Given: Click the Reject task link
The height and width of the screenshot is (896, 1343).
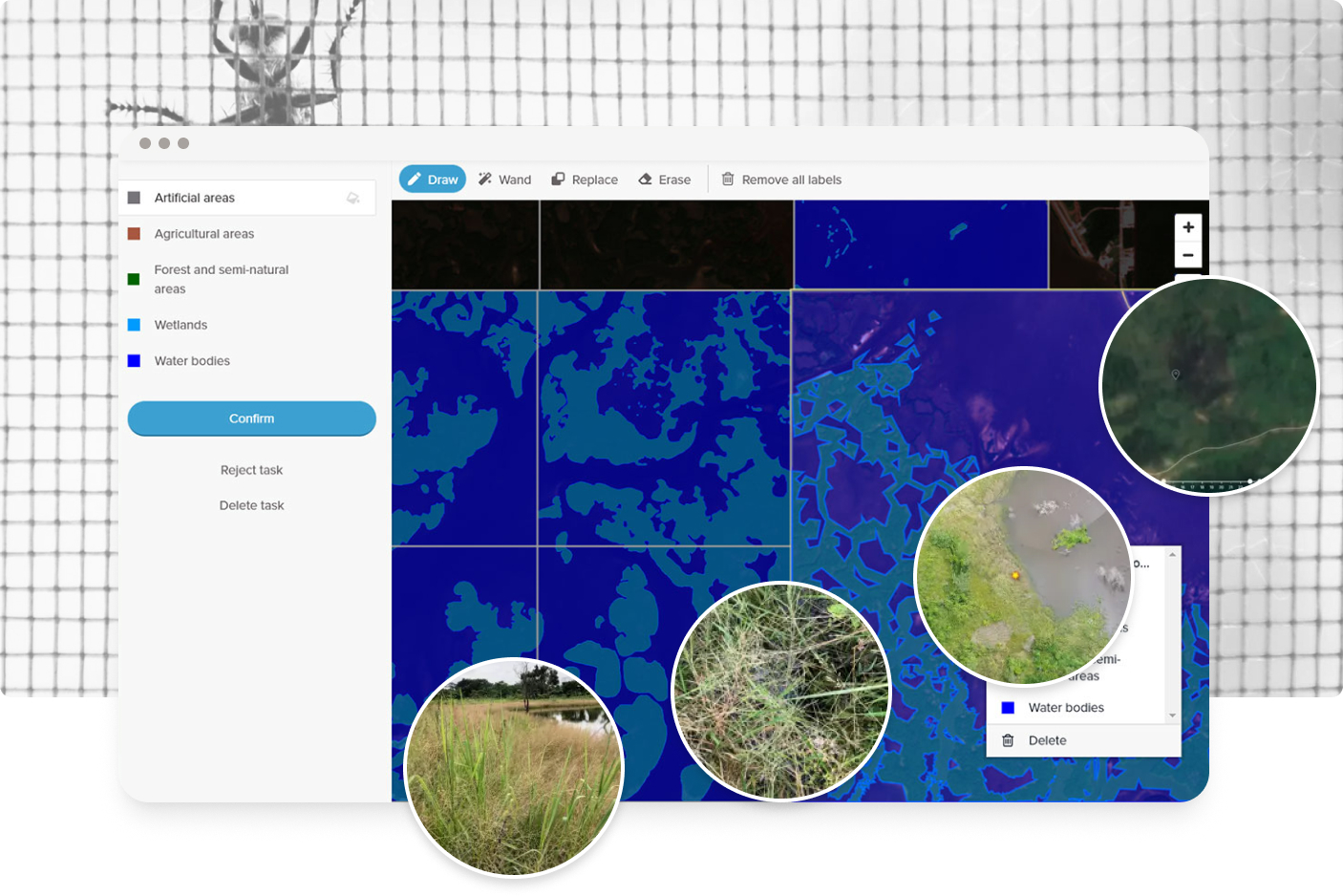Looking at the screenshot, I should click(x=251, y=470).
